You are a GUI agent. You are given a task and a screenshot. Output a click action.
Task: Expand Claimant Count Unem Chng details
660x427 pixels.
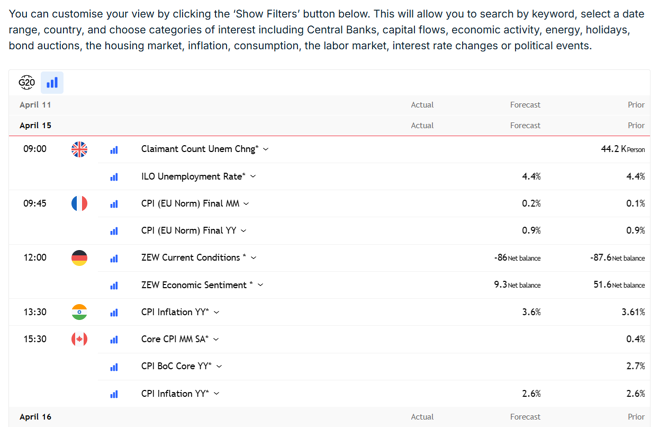pos(266,149)
